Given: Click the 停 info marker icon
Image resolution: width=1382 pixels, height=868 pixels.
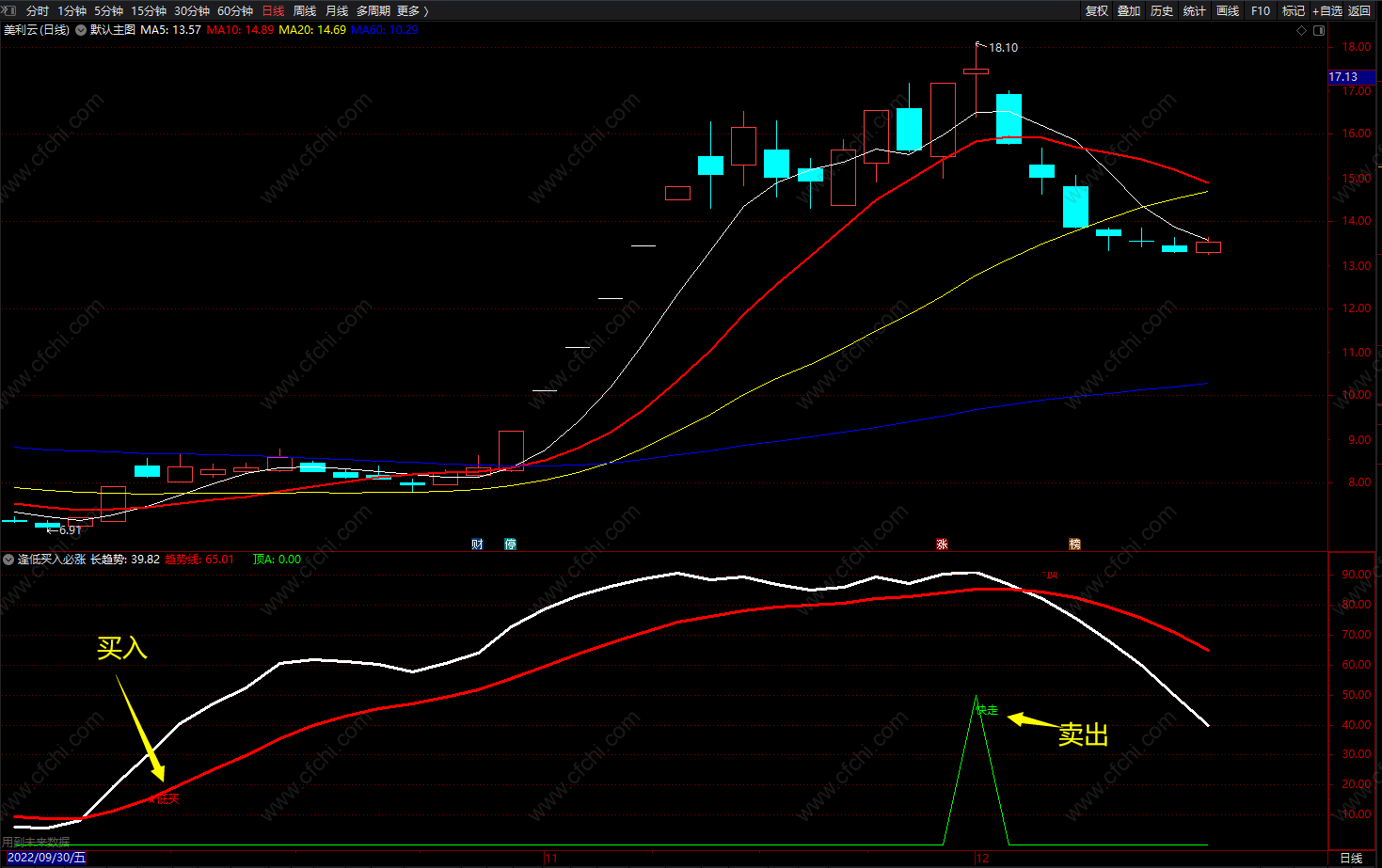Looking at the screenshot, I should click(x=510, y=544).
